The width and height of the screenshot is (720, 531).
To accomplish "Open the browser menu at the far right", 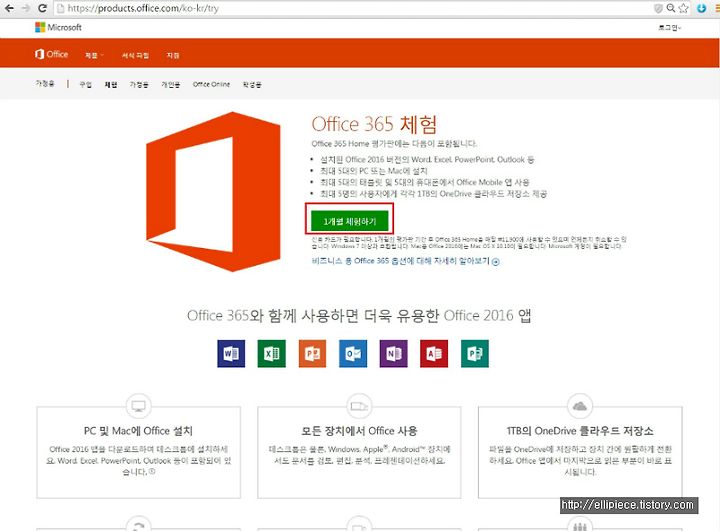I will pyautogui.click(x=716, y=8).
